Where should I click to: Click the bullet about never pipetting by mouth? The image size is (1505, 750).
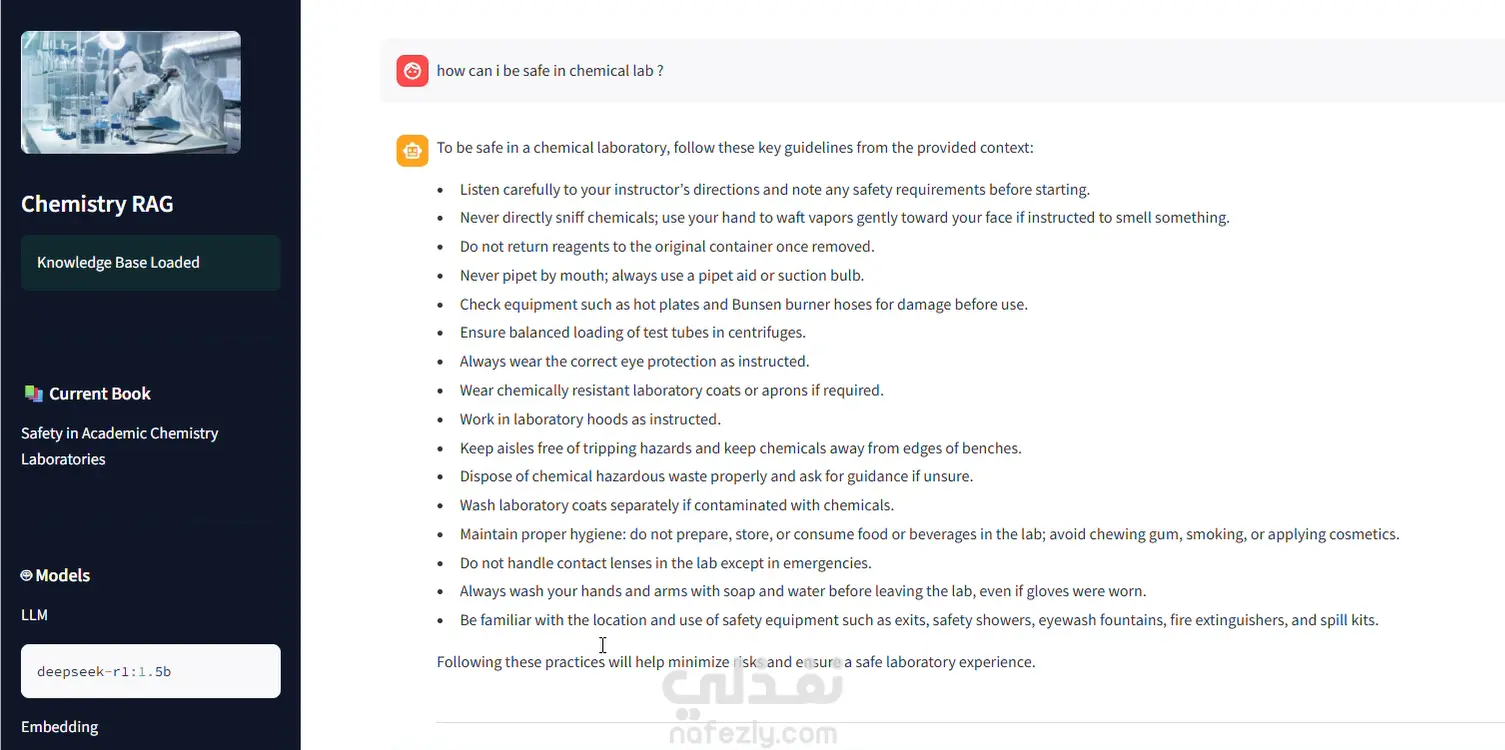point(662,275)
